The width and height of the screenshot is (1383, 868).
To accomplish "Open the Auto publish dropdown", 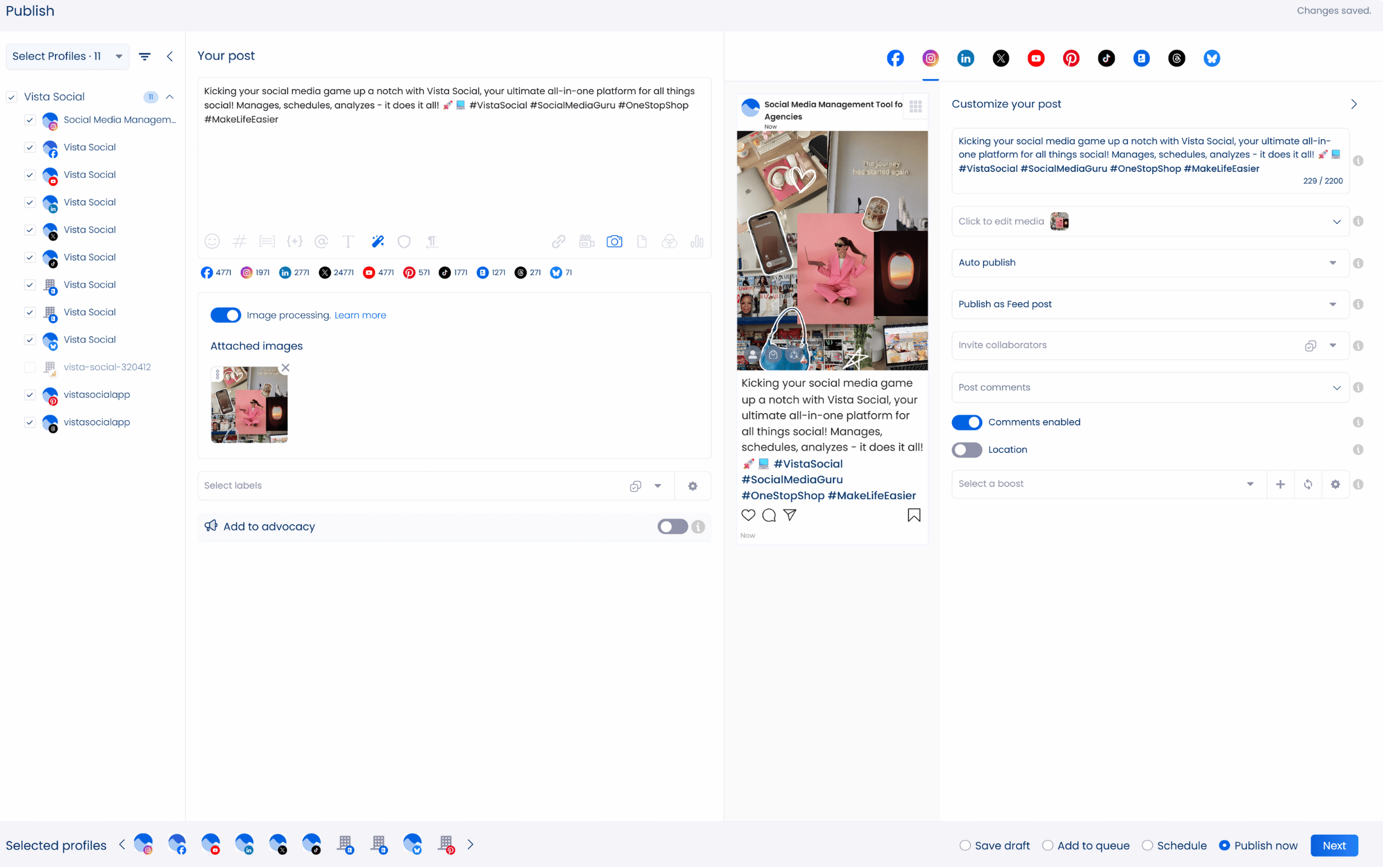I will [1150, 263].
